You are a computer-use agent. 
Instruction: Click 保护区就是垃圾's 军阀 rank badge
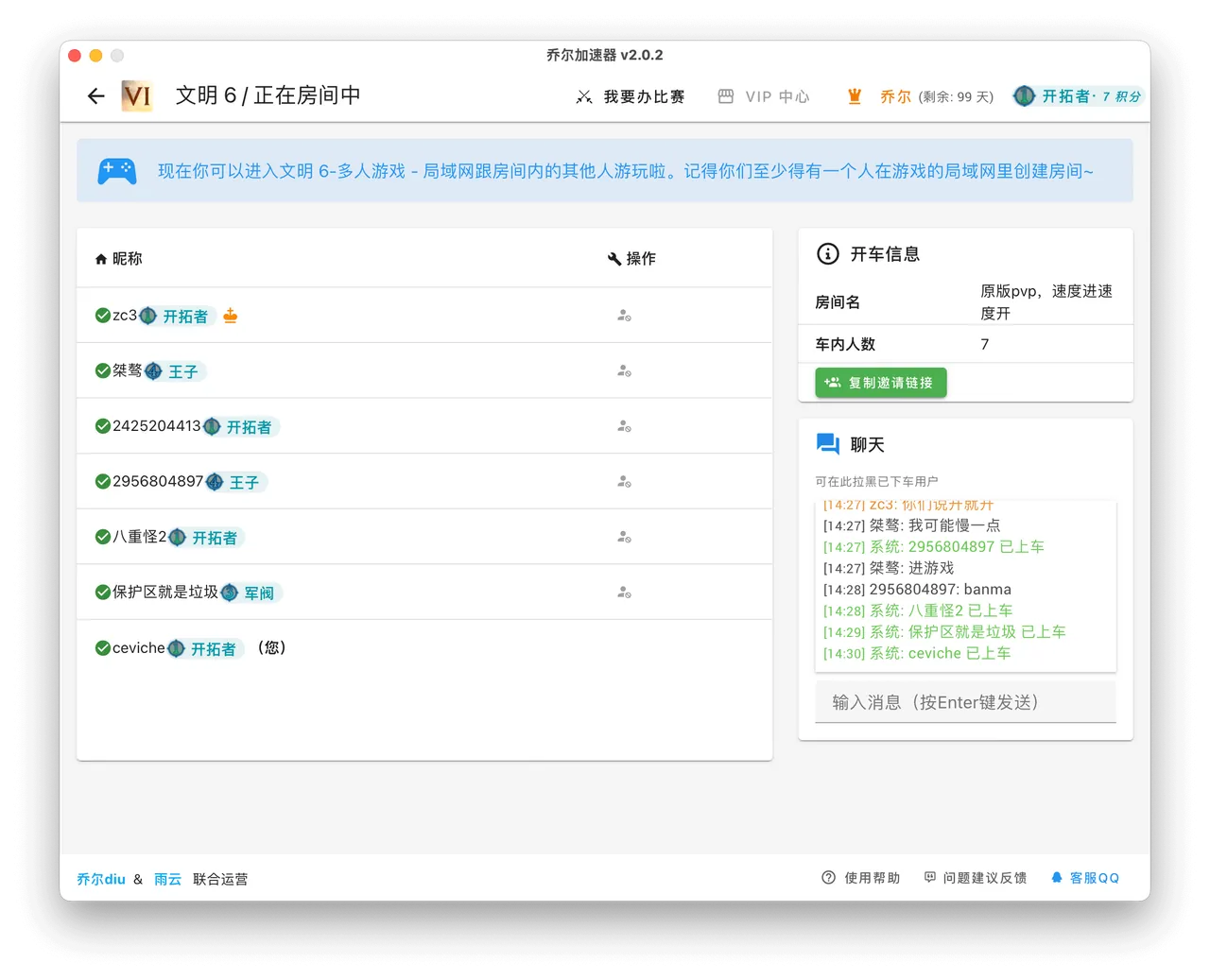(251, 593)
